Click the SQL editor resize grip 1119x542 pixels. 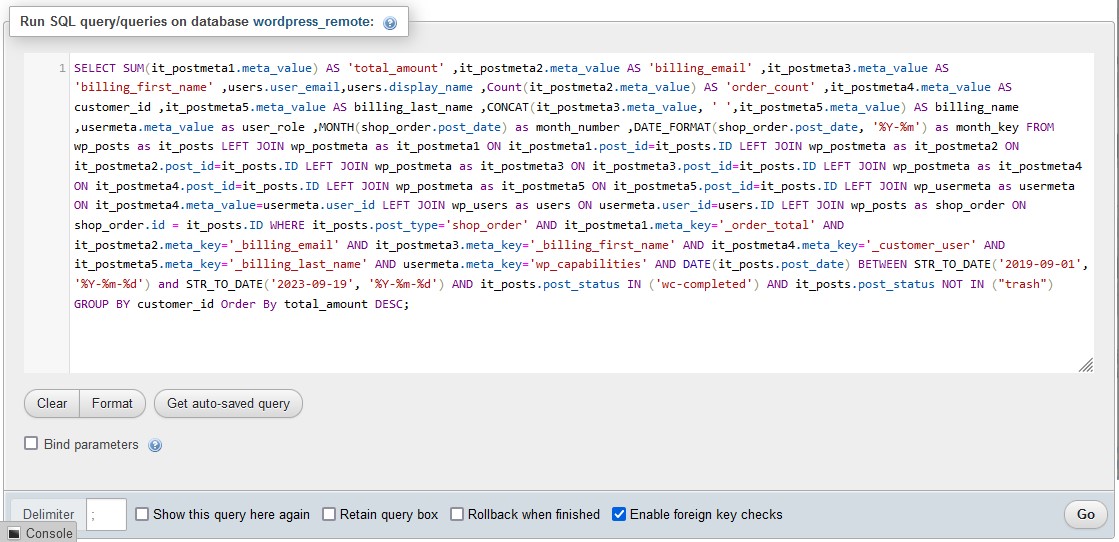(x=1085, y=365)
